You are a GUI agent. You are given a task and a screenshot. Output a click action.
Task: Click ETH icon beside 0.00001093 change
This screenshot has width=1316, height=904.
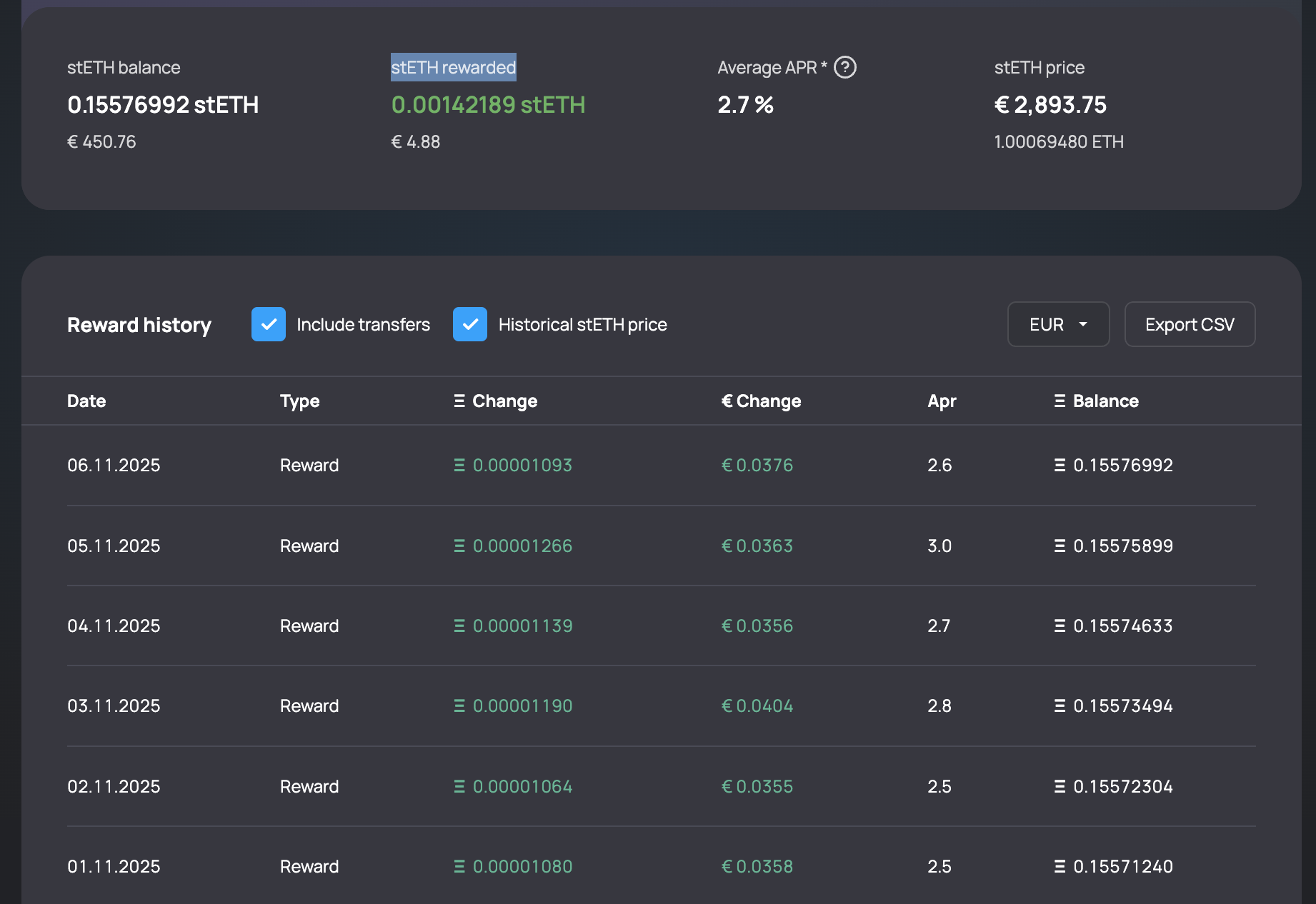[459, 466]
